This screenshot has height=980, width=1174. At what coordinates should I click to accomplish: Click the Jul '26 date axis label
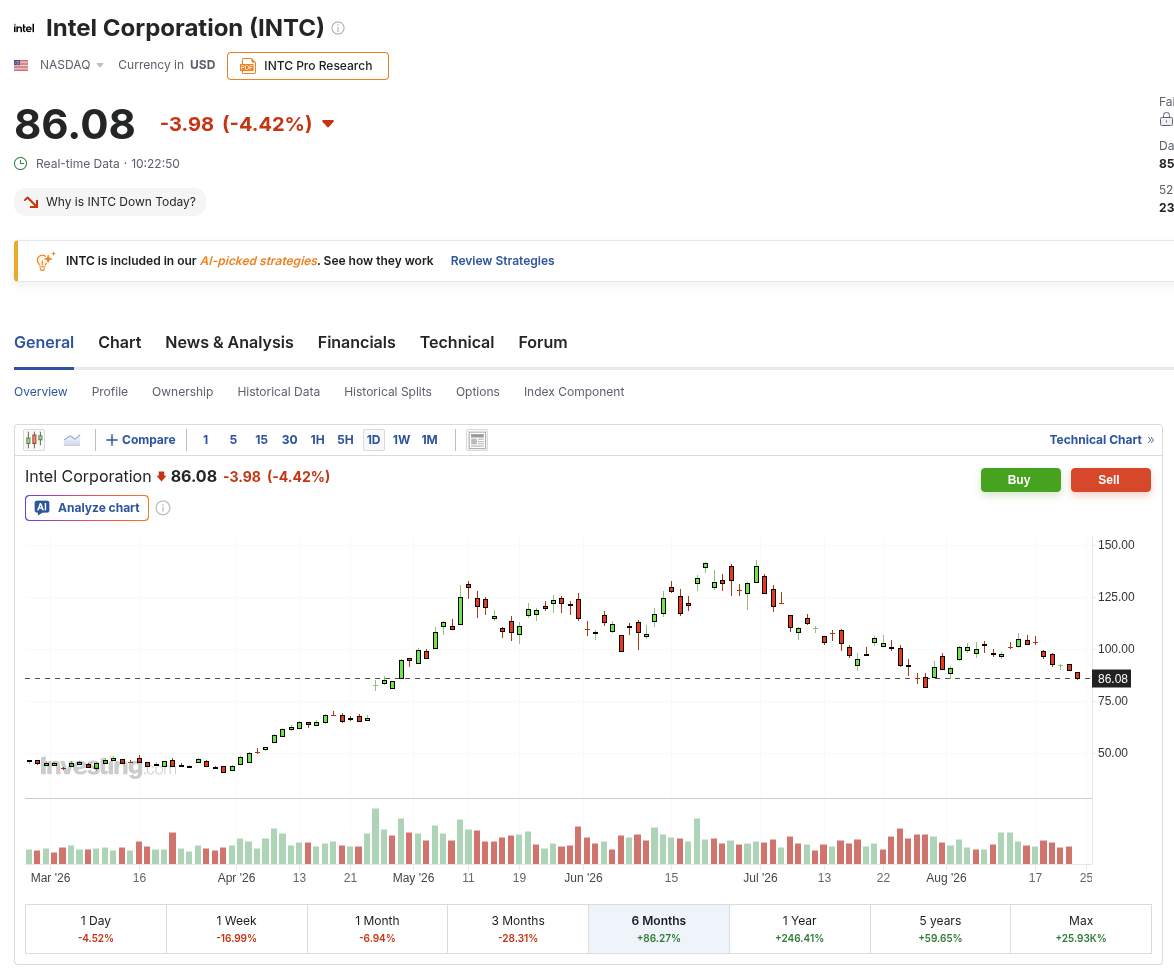[760, 877]
